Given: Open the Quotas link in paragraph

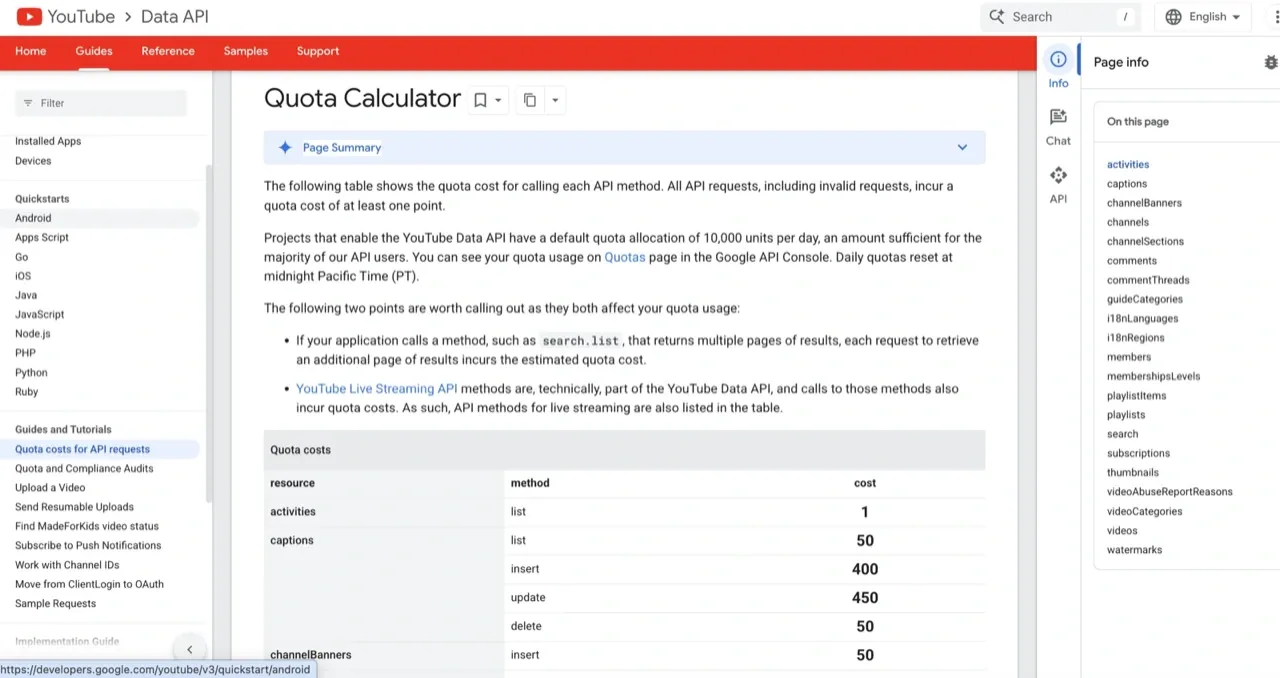Looking at the screenshot, I should [x=625, y=257].
